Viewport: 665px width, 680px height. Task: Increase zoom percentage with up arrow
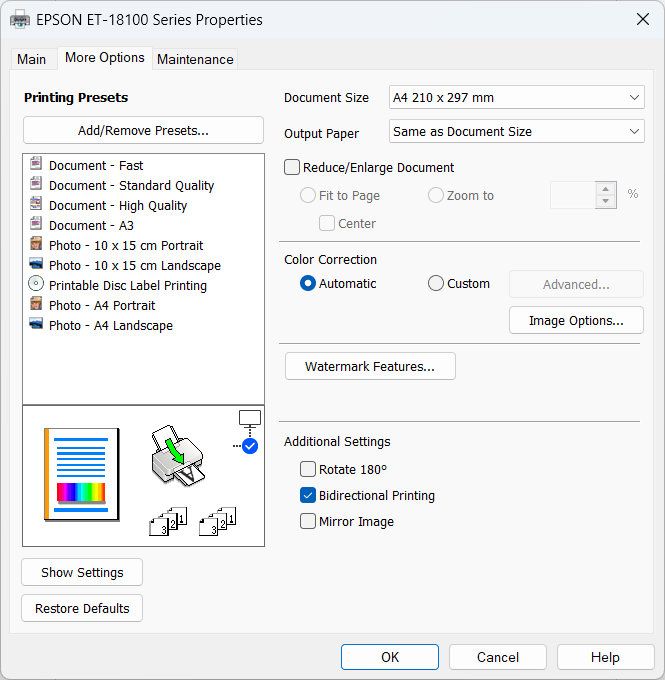coord(606,189)
